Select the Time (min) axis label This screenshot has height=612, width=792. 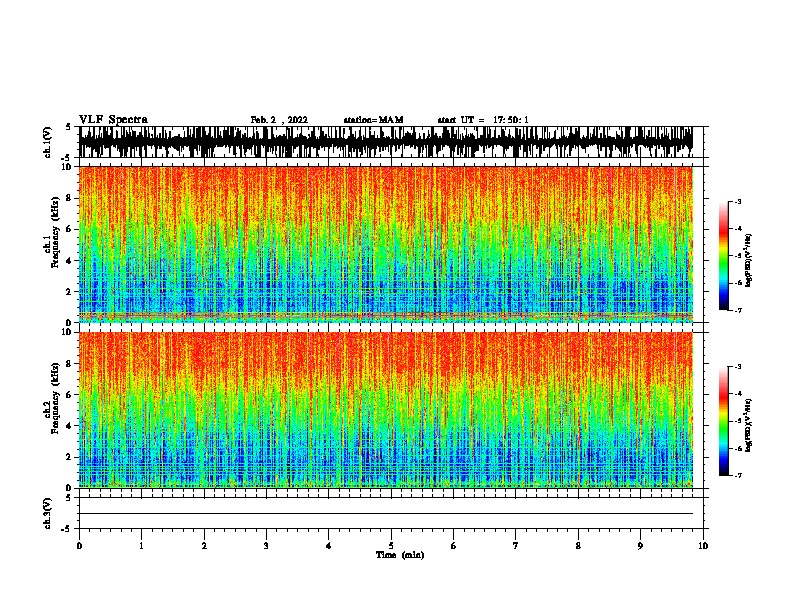click(400, 555)
